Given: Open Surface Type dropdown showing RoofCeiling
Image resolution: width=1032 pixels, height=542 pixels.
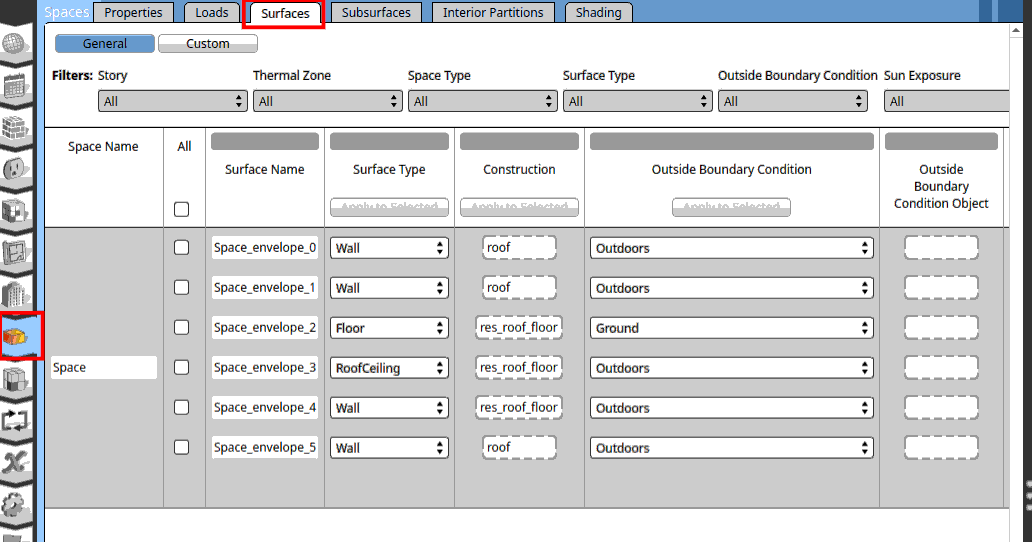Looking at the screenshot, I should (x=389, y=368).
